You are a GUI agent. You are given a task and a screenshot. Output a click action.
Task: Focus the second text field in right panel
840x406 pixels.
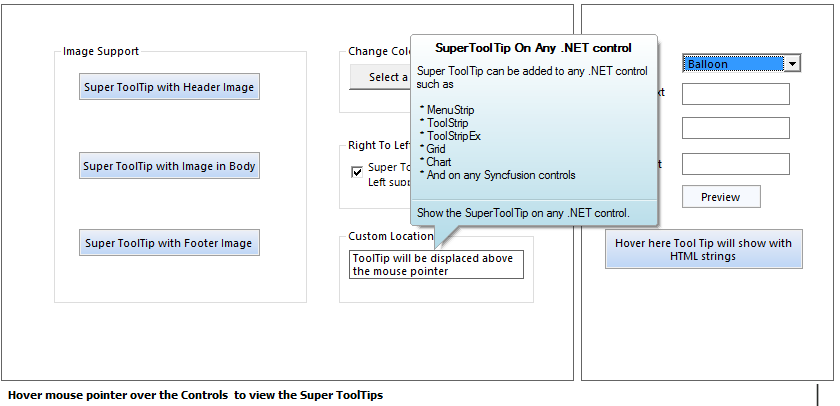[x=735, y=128]
